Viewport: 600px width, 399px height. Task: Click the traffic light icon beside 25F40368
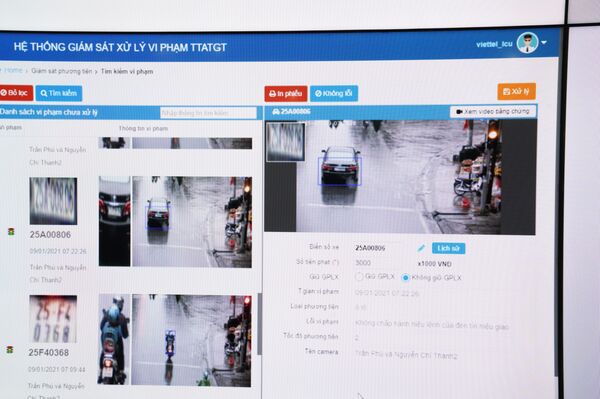point(10,350)
